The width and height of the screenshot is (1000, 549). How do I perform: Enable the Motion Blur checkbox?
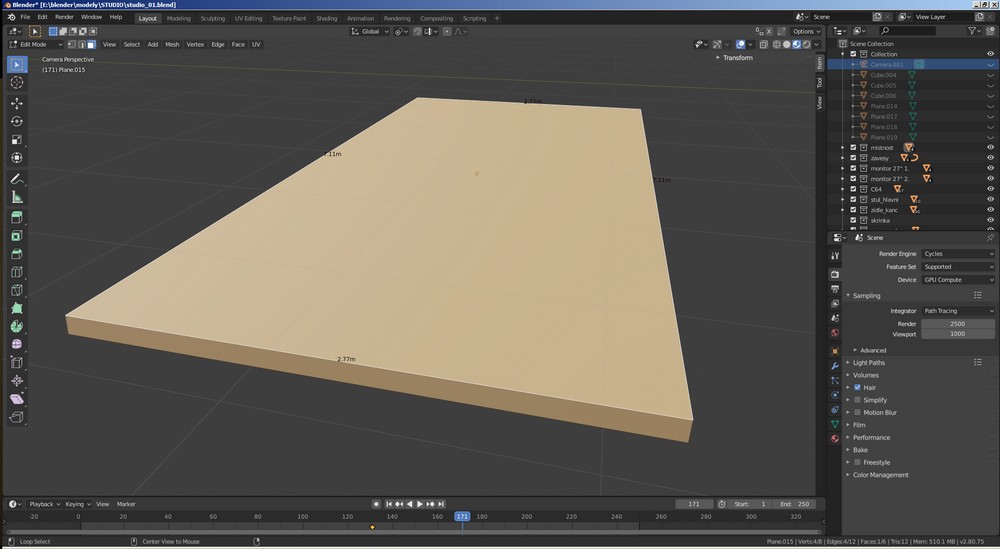(x=857, y=412)
